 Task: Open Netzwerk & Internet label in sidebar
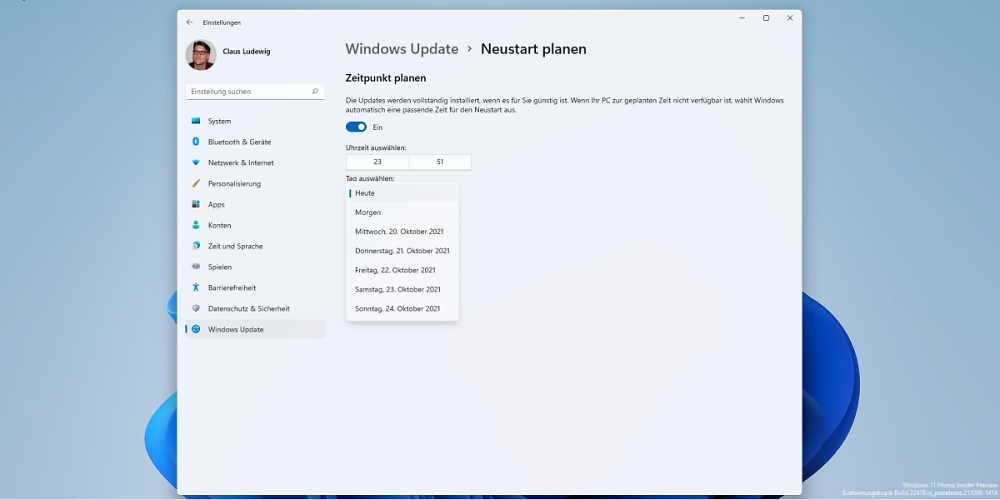coord(240,163)
